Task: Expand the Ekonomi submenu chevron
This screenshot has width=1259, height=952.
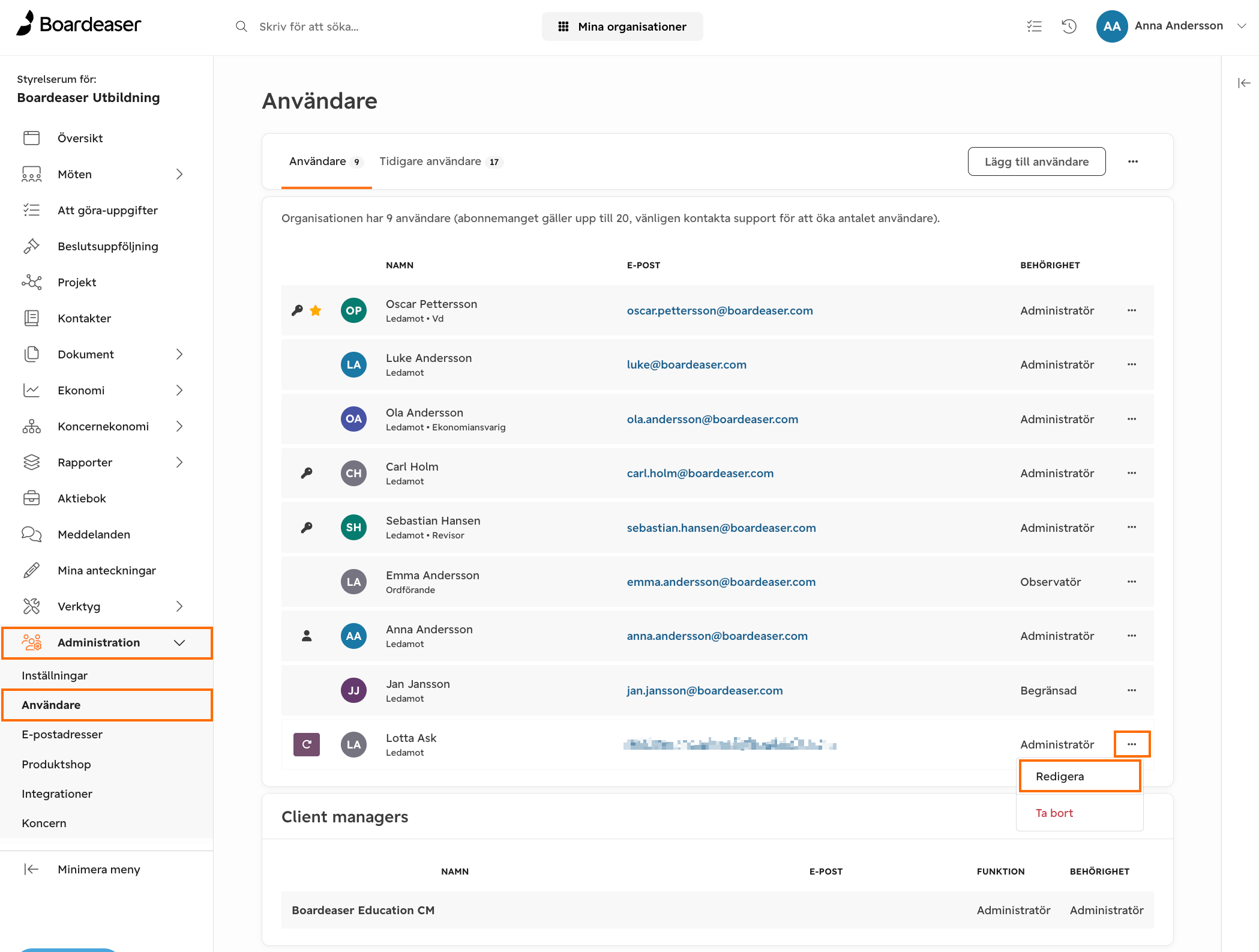Action: pos(179,390)
